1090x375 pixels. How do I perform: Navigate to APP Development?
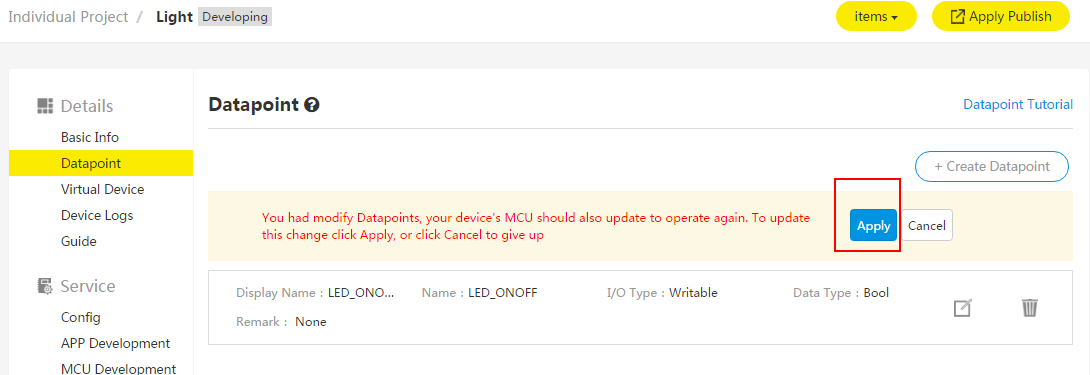(115, 344)
